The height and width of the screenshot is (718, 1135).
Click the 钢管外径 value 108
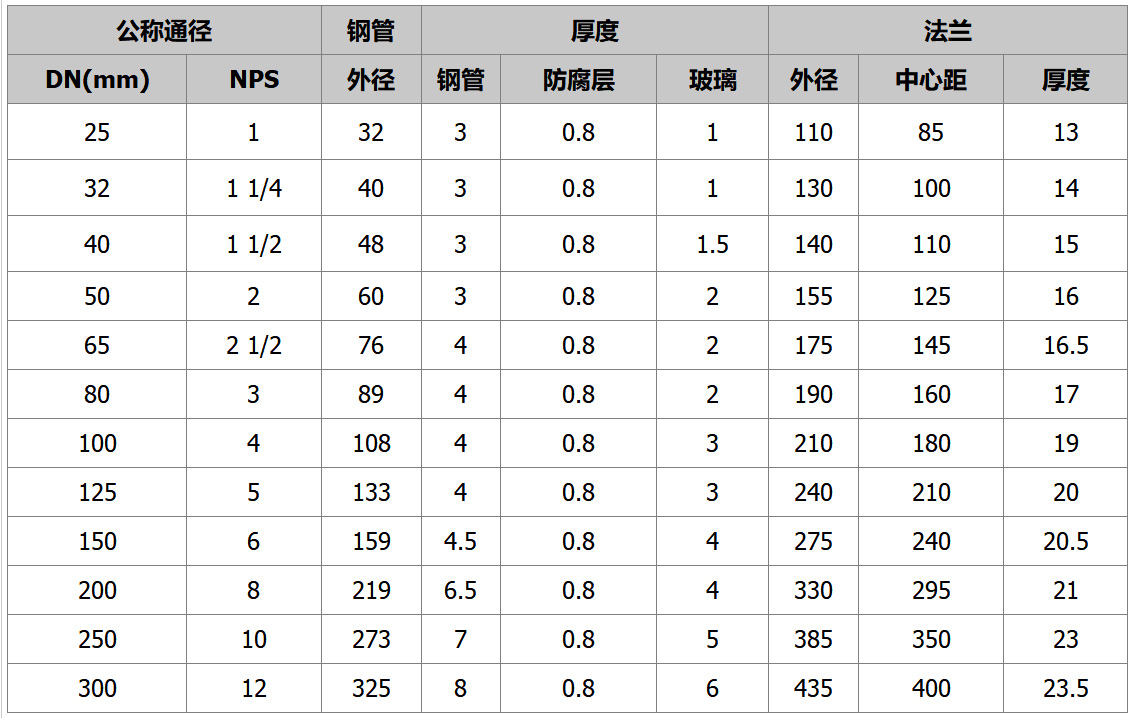tap(371, 443)
